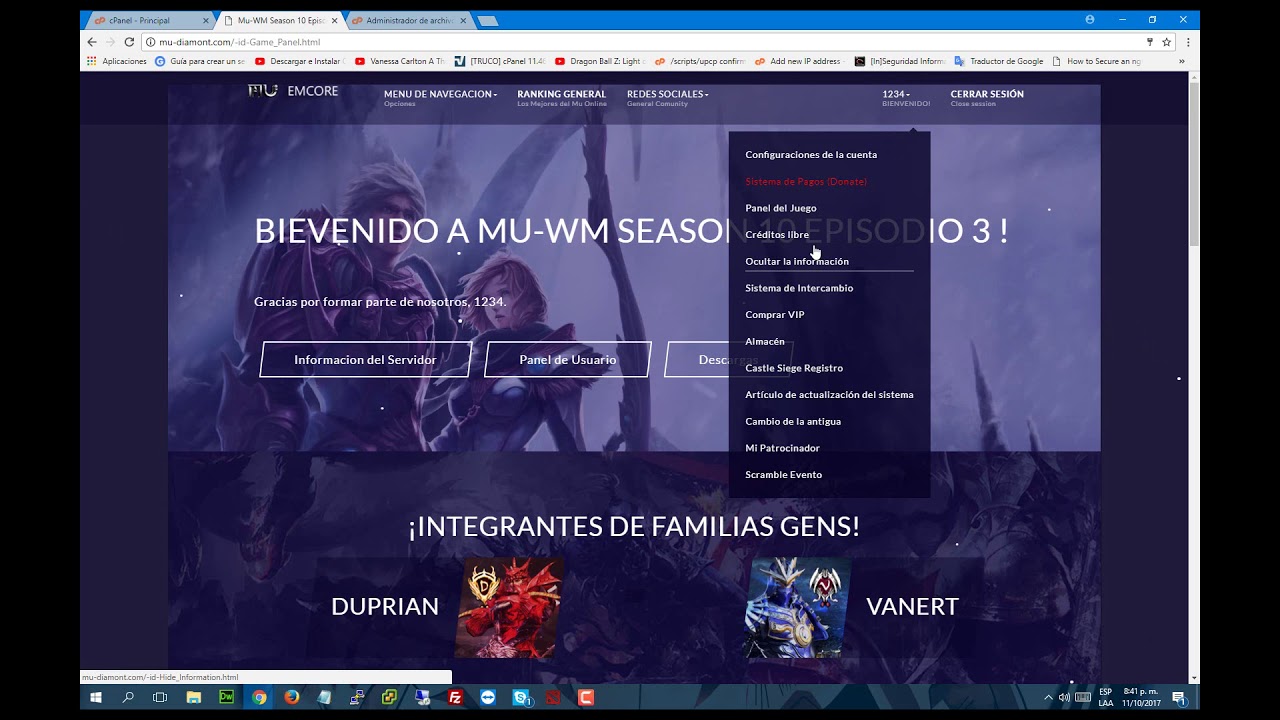Select Configuraciones de la cuenta

tap(811, 155)
